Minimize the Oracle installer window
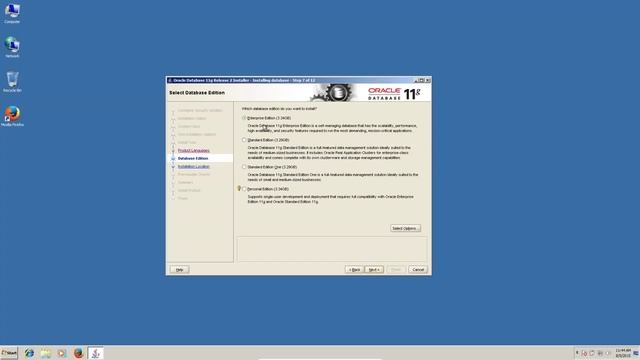 pyautogui.click(x=417, y=80)
